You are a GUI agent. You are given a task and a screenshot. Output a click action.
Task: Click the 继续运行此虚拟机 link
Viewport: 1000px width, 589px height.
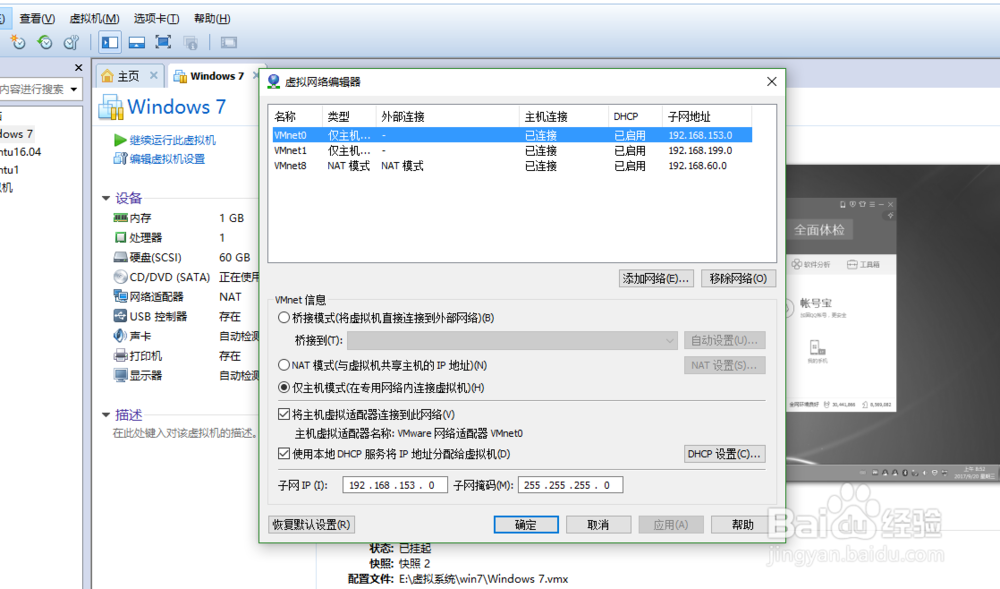[172, 140]
